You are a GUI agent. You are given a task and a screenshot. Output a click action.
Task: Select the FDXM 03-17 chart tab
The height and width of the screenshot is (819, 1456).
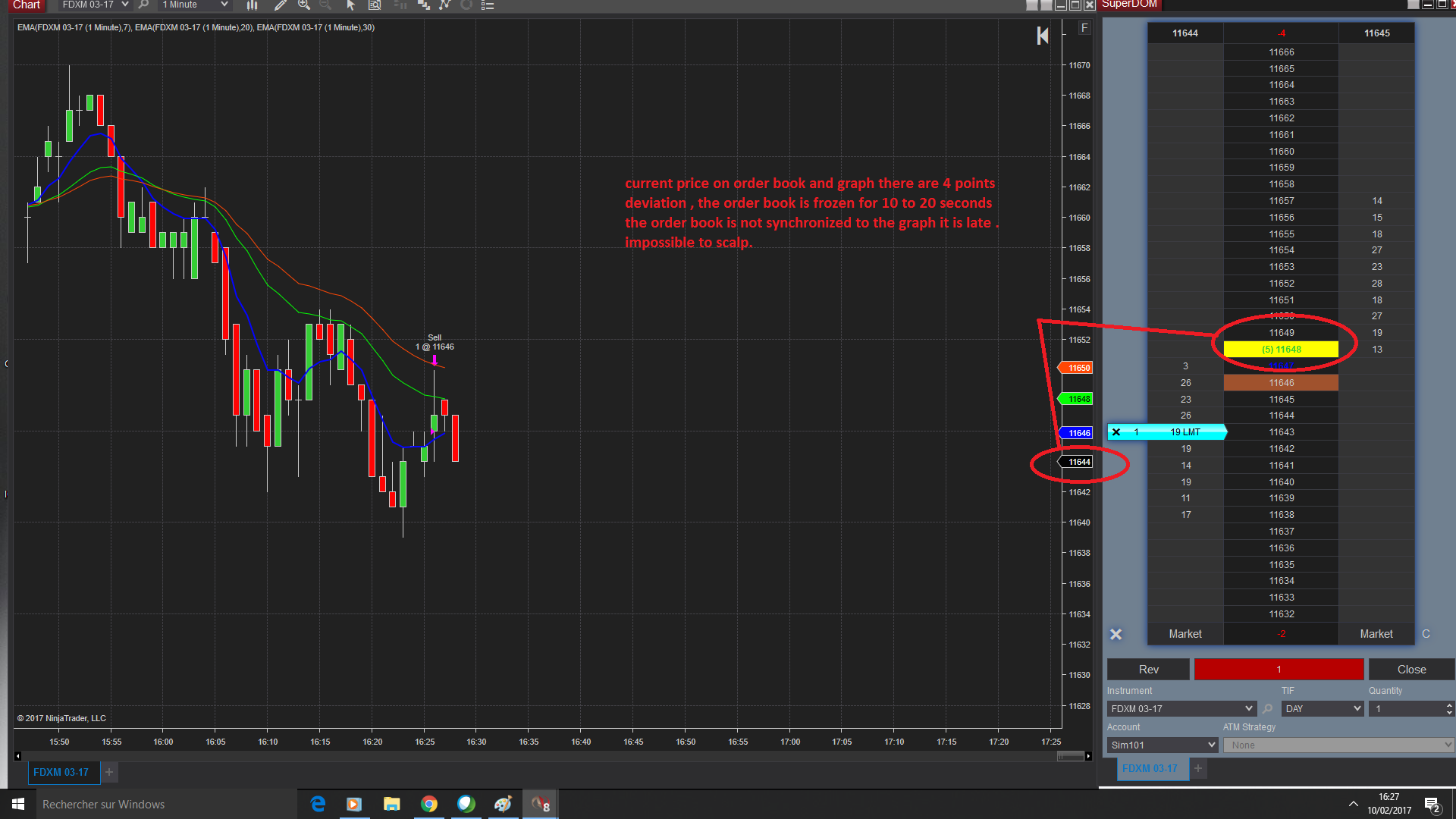click(x=61, y=772)
